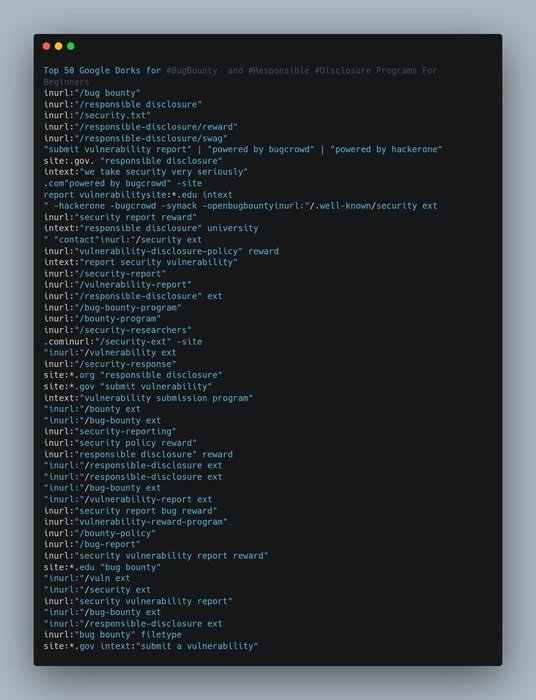Click the inurl:"bug bounty" filetype line
This screenshot has width=536, height=700.
click(x=112, y=634)
